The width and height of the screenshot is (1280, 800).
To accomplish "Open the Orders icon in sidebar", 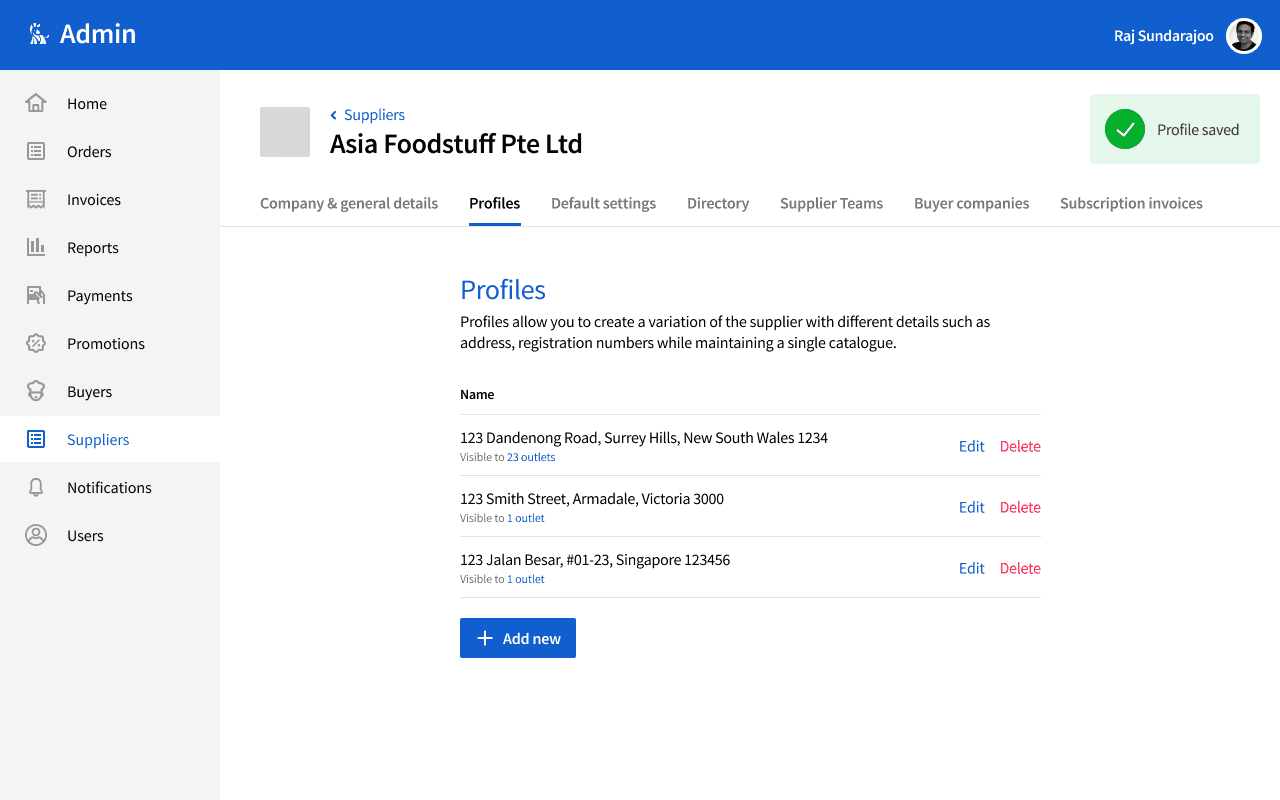I will point(36,151).
